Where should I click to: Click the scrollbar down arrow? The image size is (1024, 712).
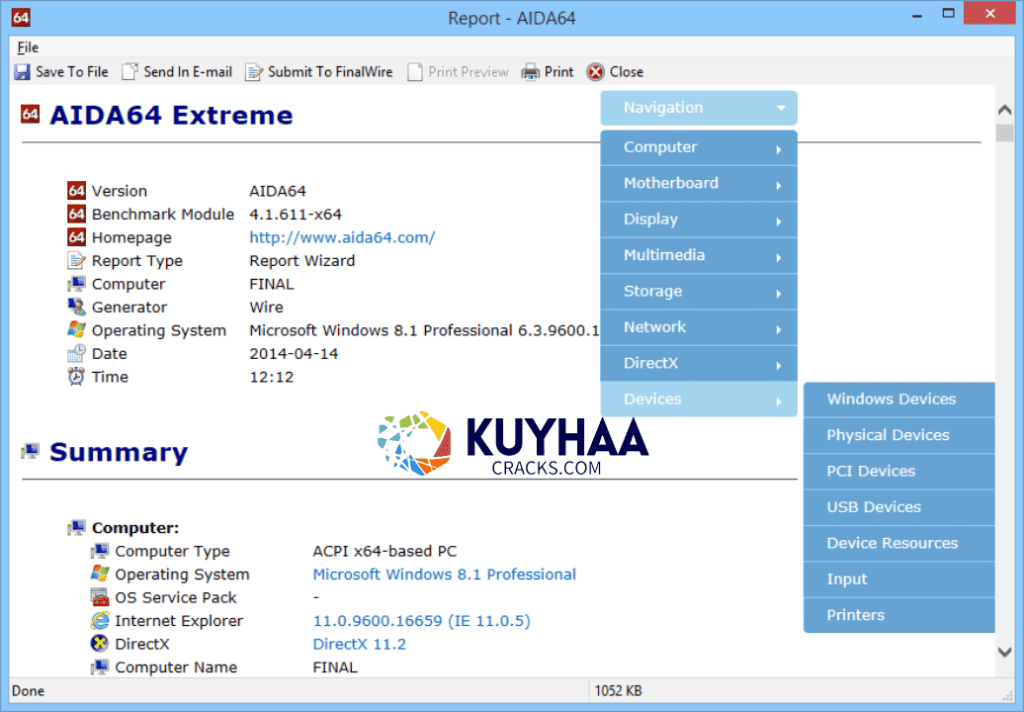click(x=1005, y=651)
